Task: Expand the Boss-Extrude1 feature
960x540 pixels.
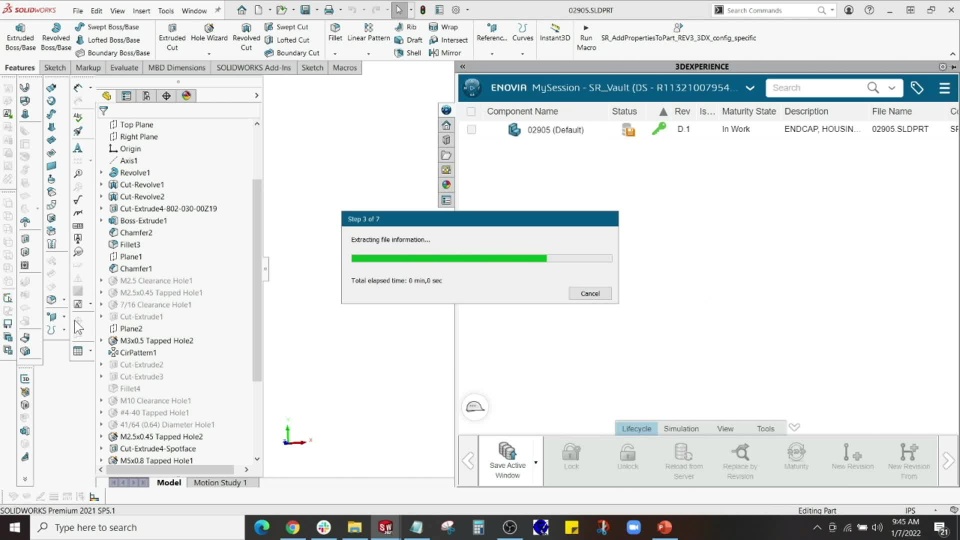Action: click(102, 220)
